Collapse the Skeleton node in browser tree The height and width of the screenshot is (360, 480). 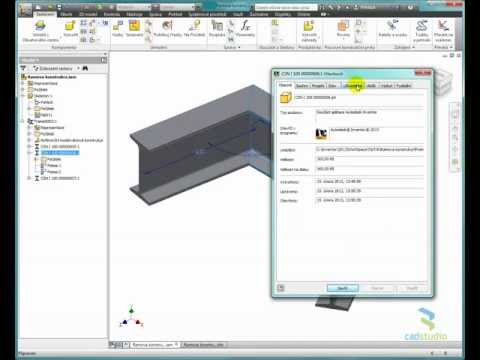tap(23, 96)
